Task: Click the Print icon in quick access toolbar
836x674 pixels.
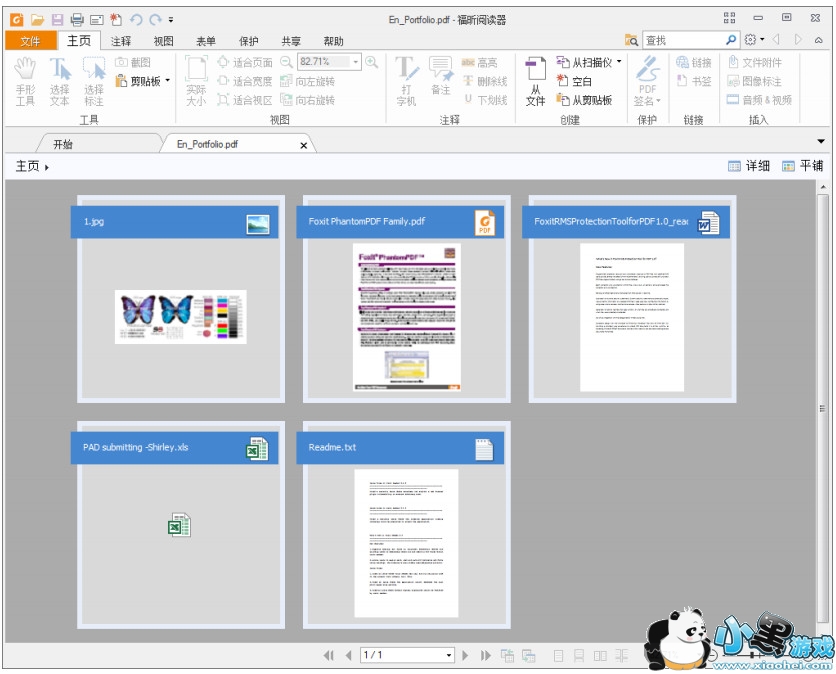Action: pos(77,19)
